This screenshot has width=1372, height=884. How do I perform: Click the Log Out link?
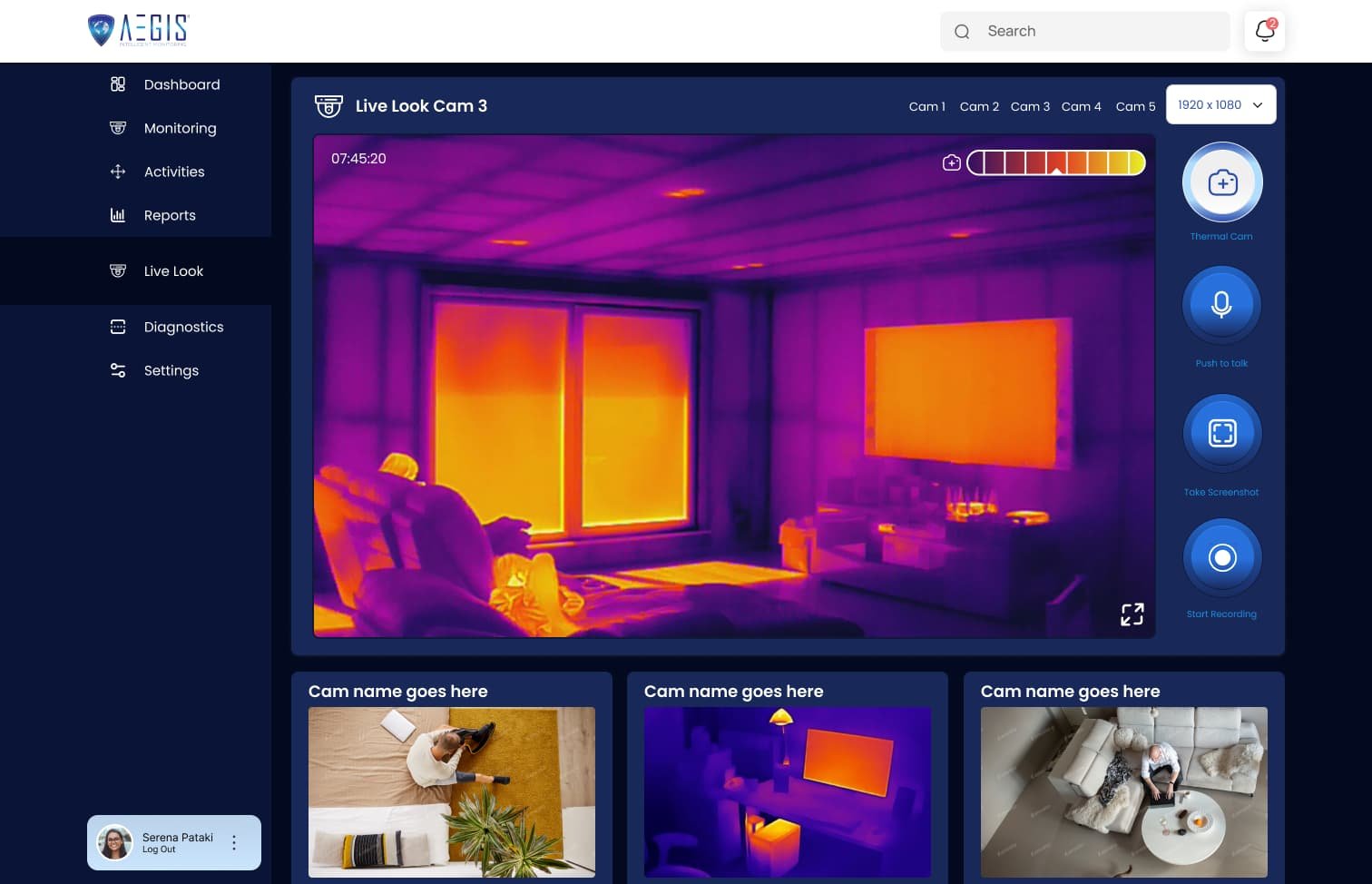tap(159, 850)
